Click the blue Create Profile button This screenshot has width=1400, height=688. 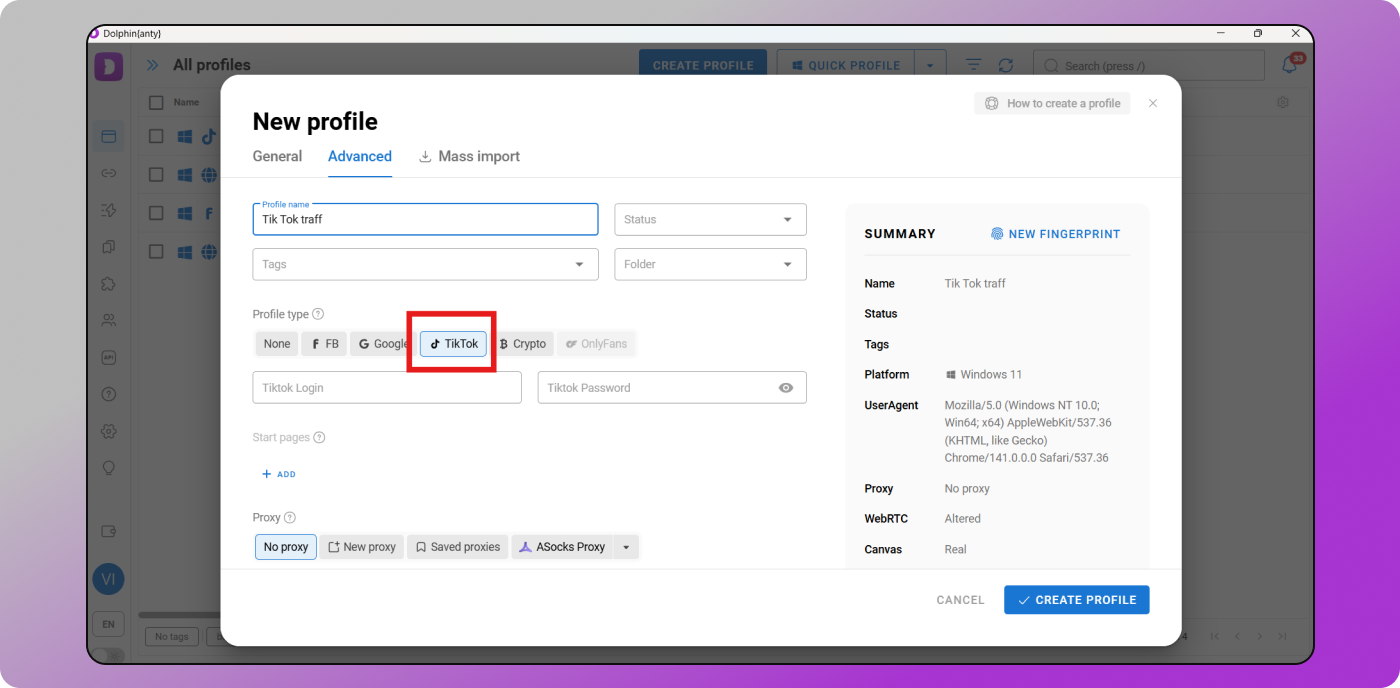coord(1076,600)
